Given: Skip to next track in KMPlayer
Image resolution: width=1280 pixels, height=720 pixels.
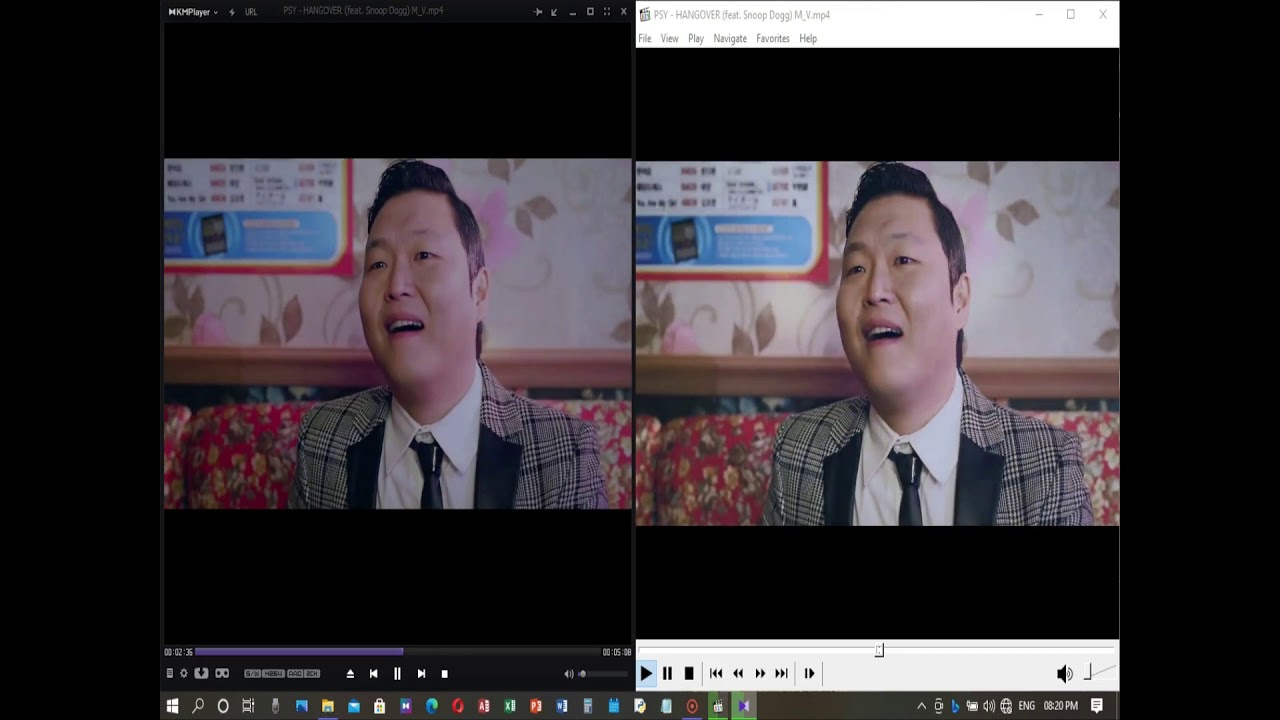Looking at the screenshot, I should click(421, 674).
